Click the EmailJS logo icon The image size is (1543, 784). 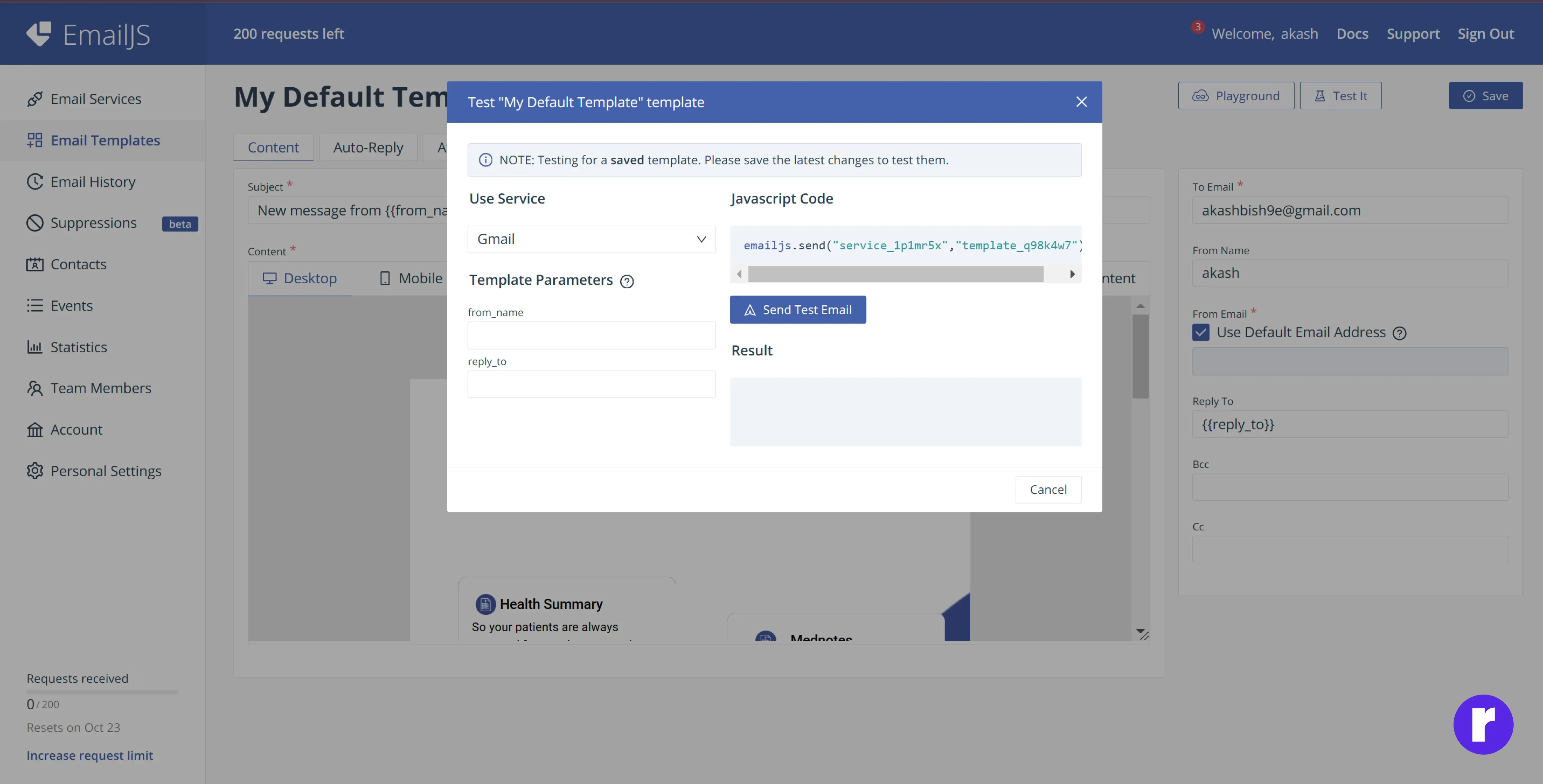39,34
